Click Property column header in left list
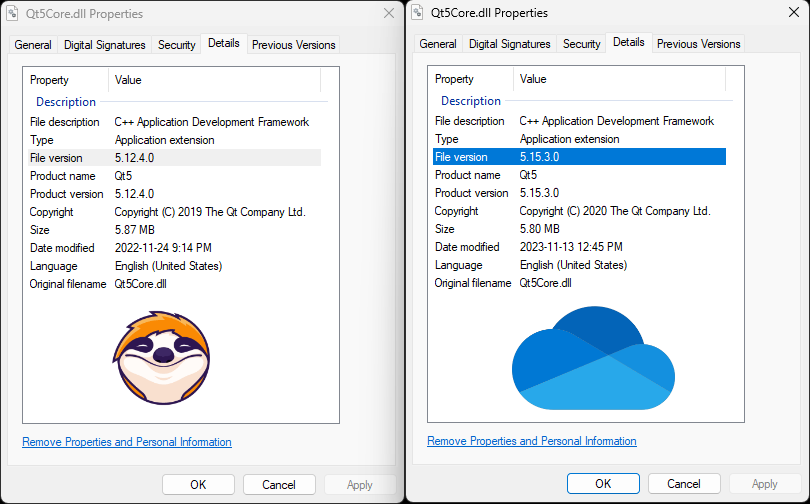Image resolution: width=810 pixels, height=504 pixels. [x=50, y=79]
